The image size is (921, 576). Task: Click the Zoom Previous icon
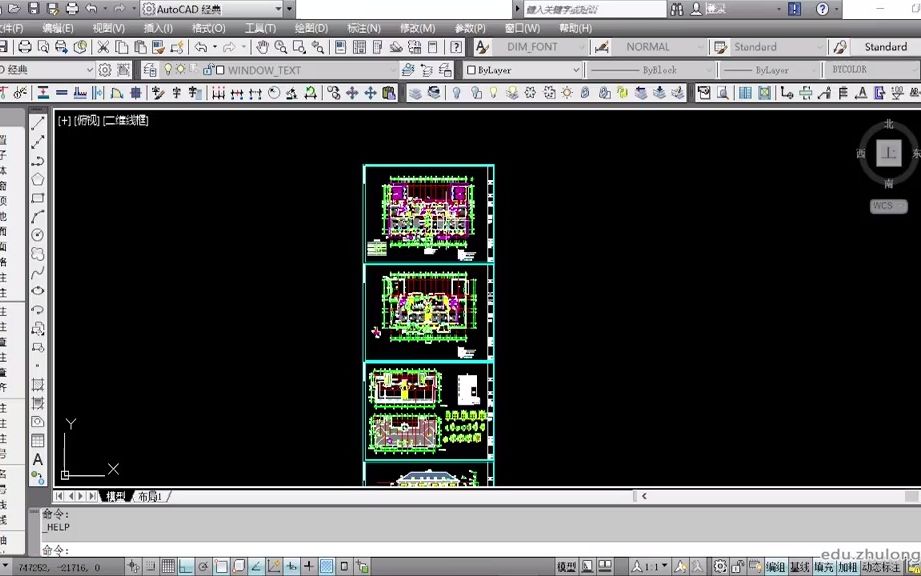(x=318, y=47)
